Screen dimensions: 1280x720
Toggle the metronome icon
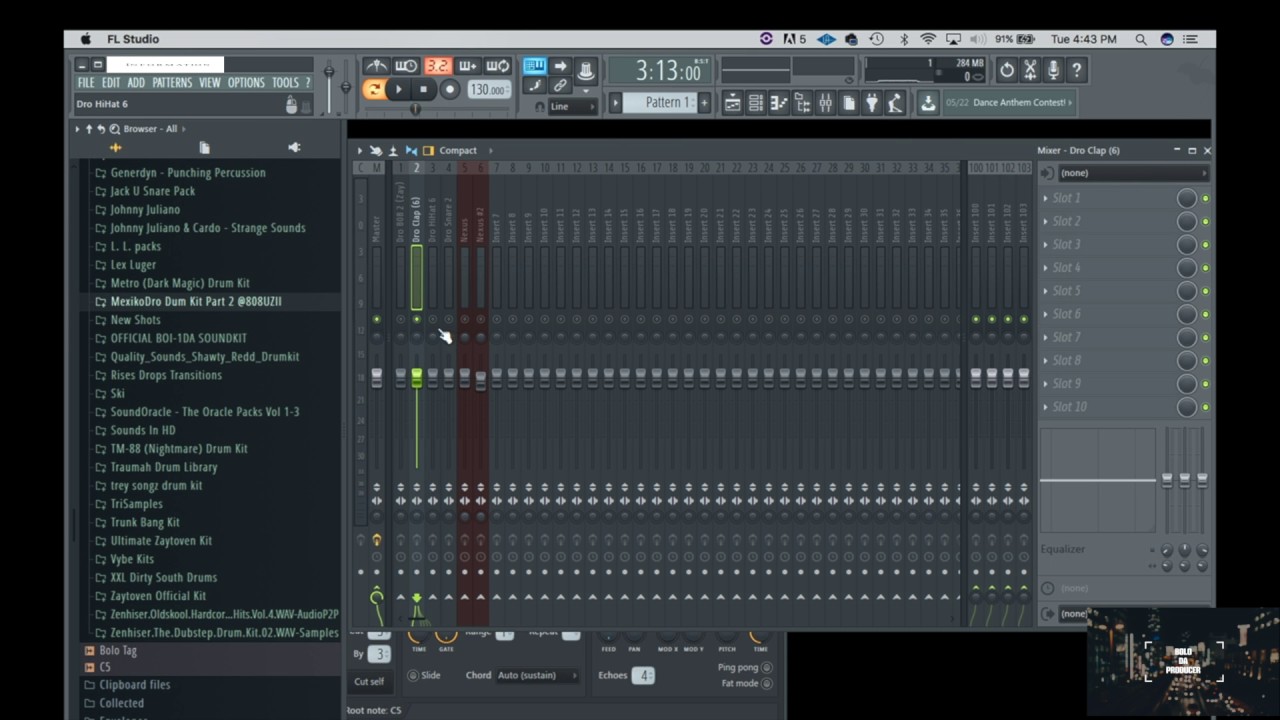tap(377, 66)
